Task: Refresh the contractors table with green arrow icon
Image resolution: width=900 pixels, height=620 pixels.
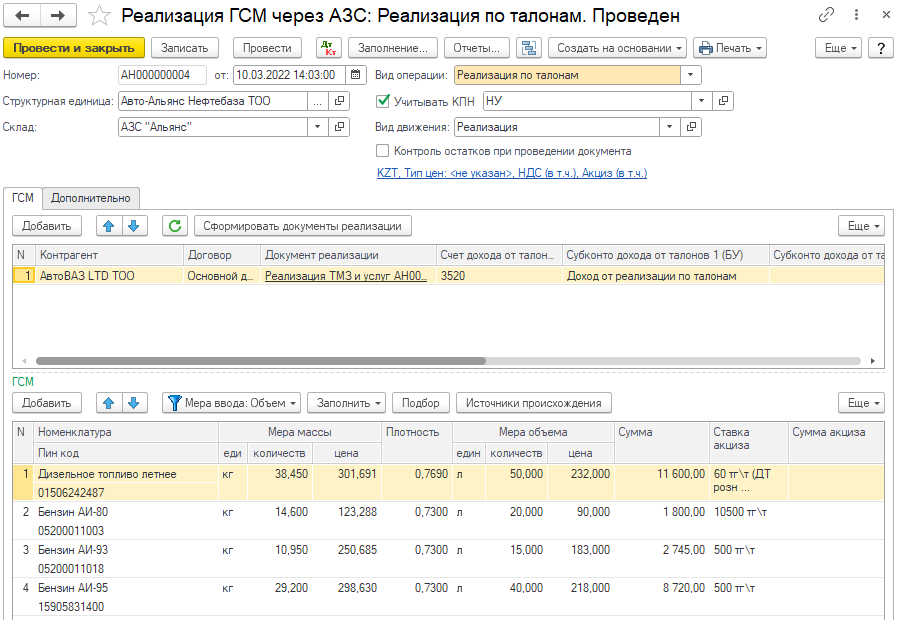Action: tap(174, 226)
